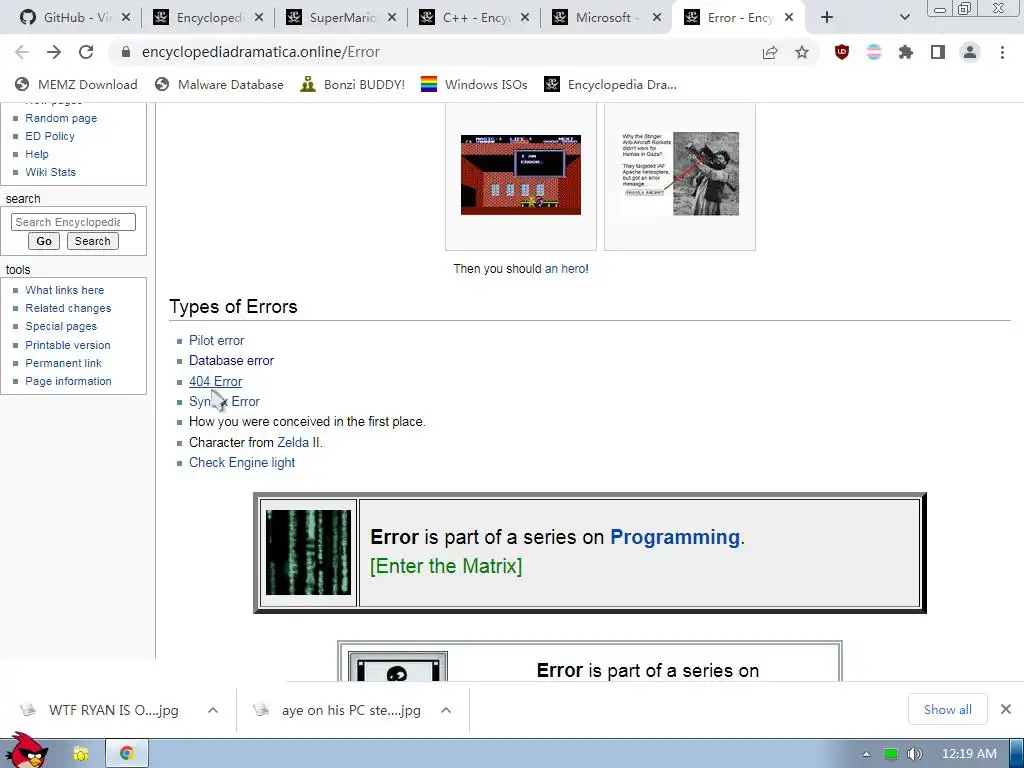Switch to the Encycloped tab
1024x768 pixels.
click(x=207, y=18)
